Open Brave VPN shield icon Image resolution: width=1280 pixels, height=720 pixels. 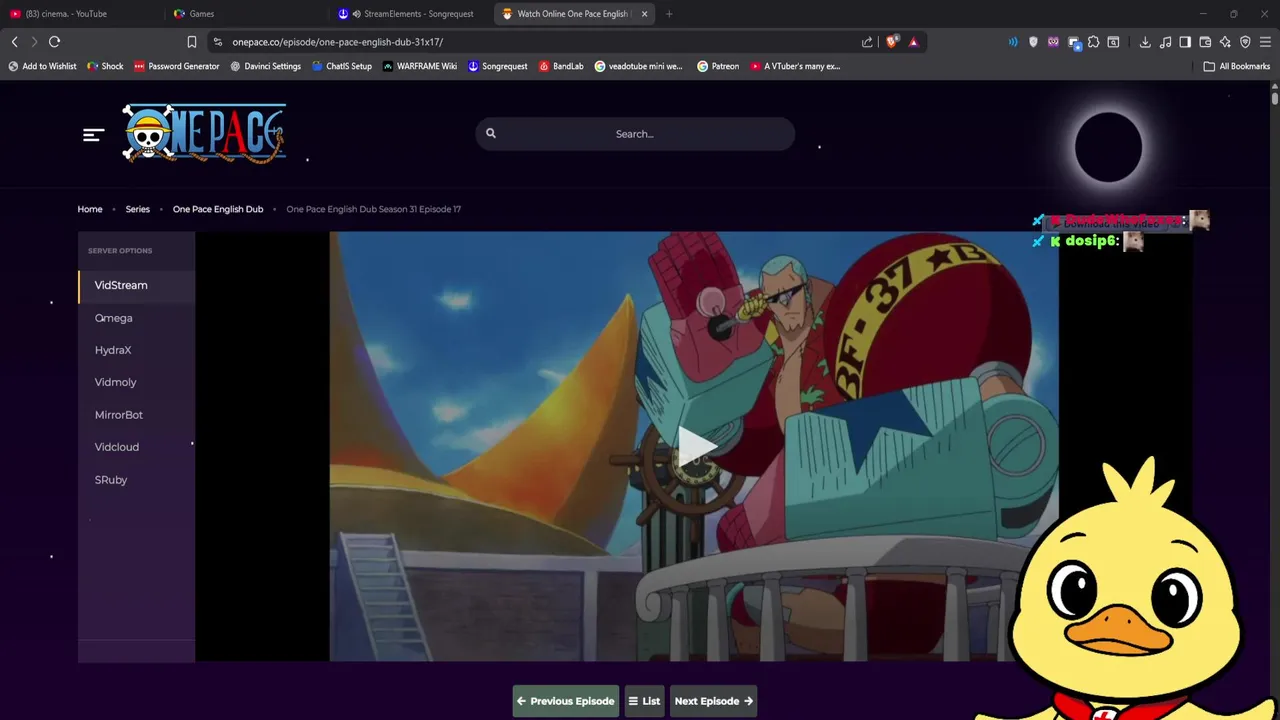pos(1245,42)
